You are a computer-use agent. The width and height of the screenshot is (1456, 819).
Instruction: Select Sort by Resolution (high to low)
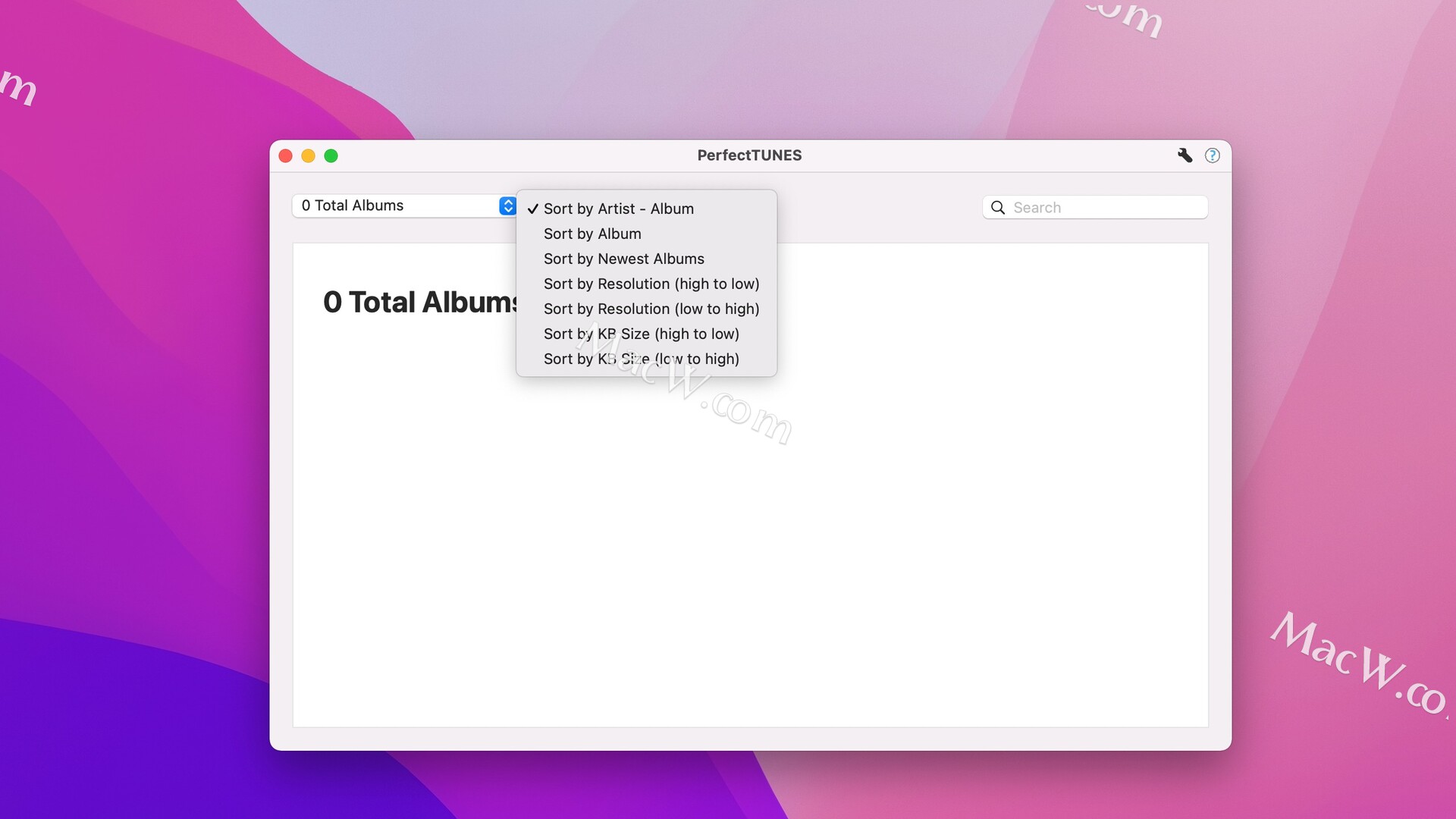tap(647, 284)
